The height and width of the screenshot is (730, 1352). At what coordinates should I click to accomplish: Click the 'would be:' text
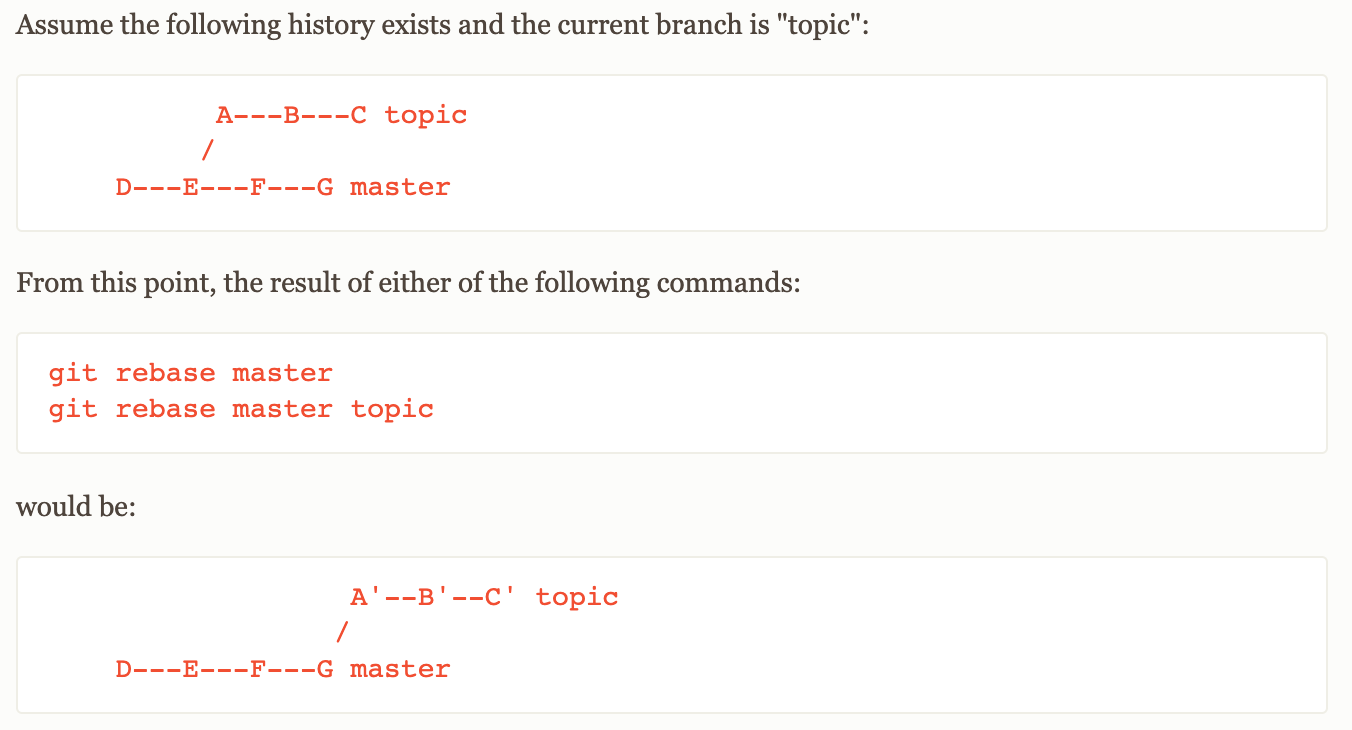75,506
